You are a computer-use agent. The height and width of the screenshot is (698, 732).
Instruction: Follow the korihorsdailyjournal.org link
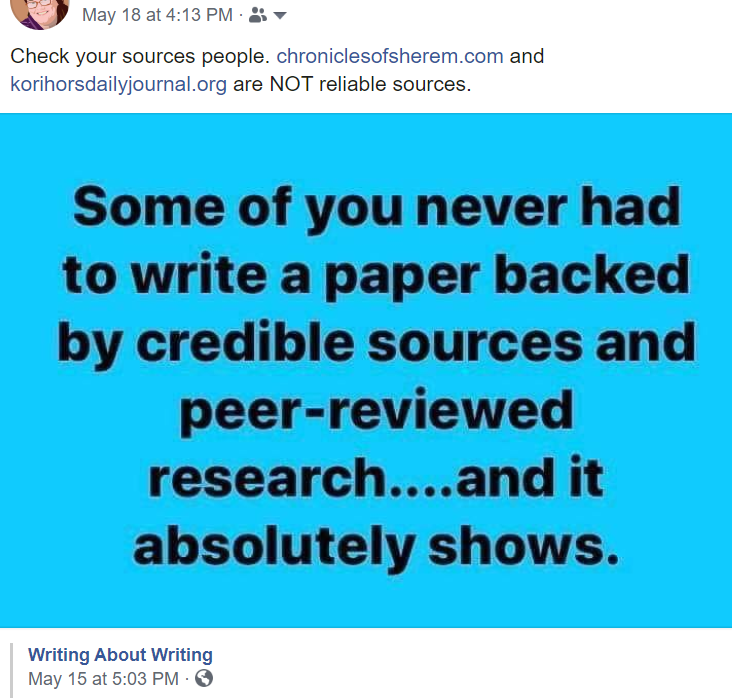pos(119,85)
